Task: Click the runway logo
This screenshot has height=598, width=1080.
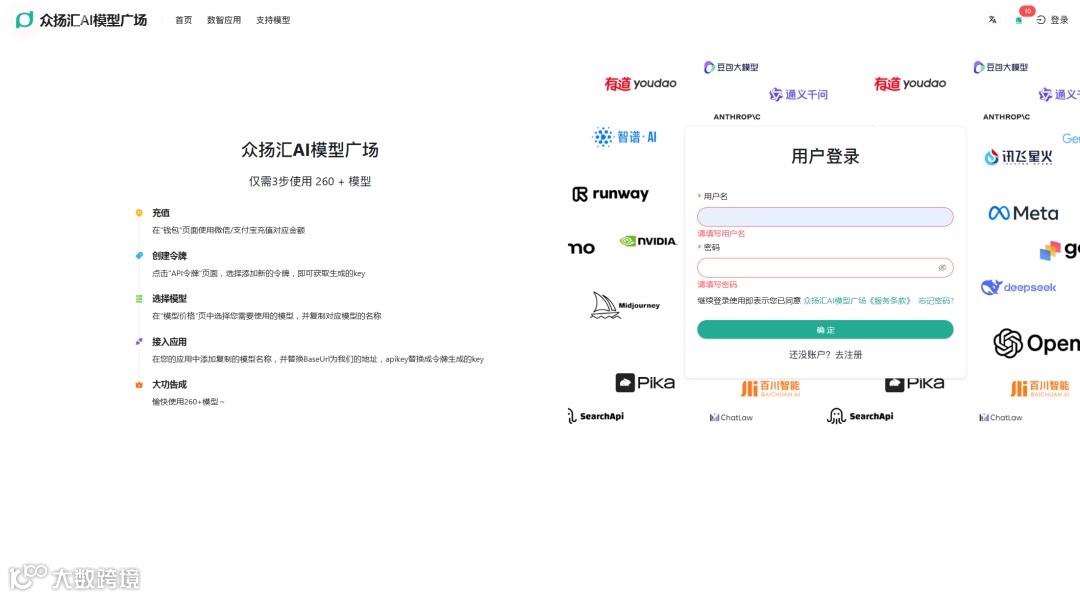Action: click(610, 194)
